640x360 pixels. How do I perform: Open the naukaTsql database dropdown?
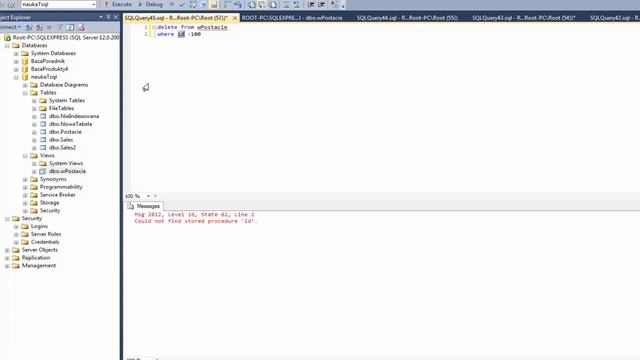(x=93, y=4)
